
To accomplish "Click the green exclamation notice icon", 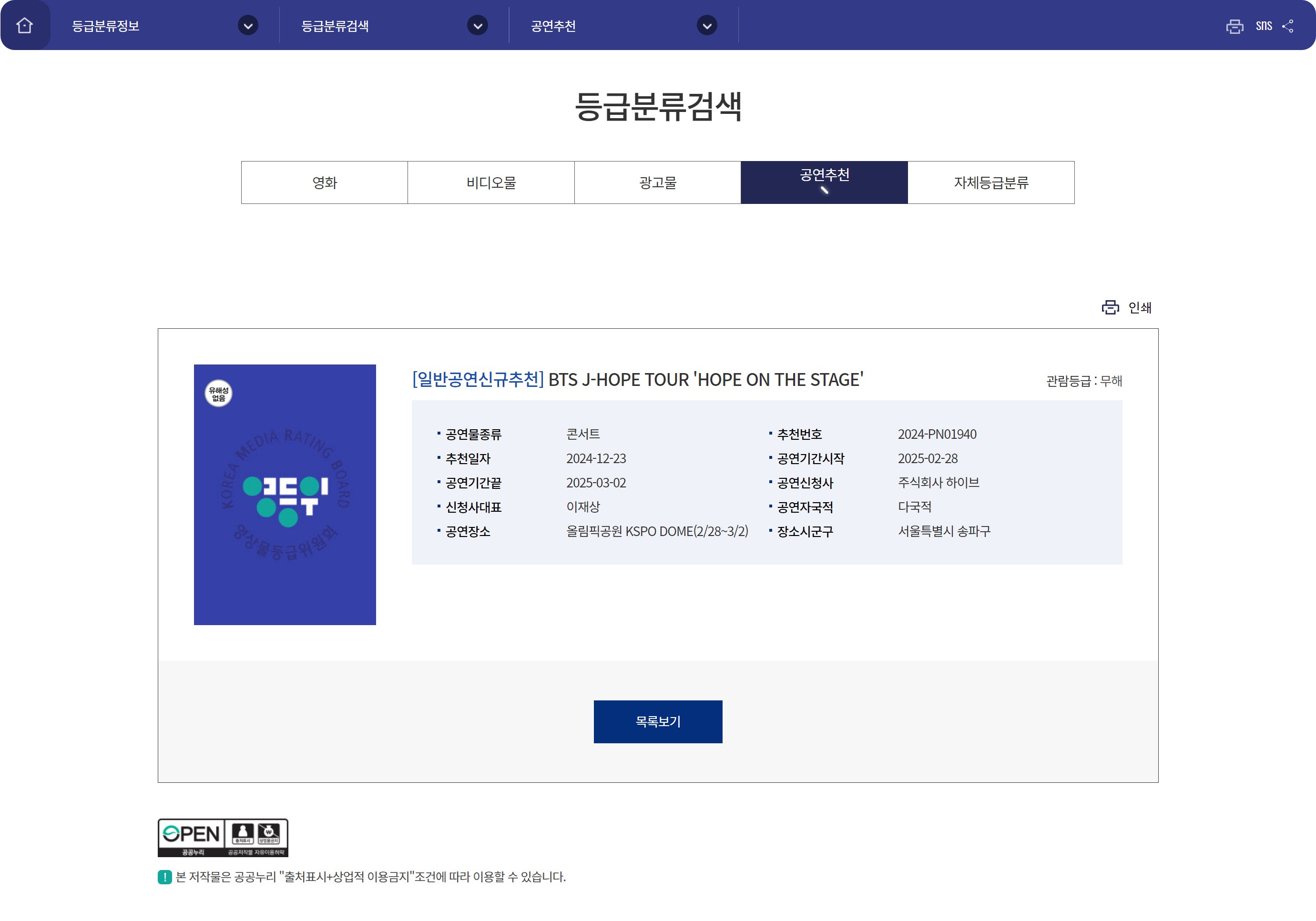I will 164,876.
